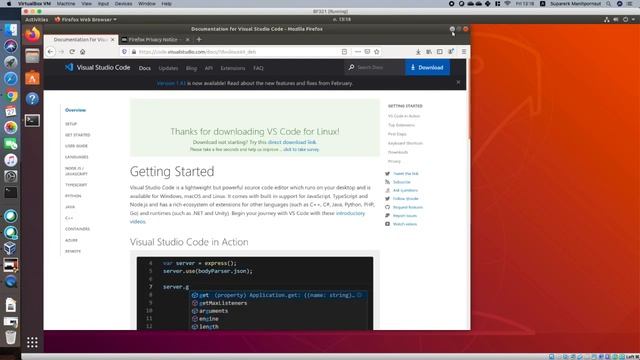
Task: Expand Setup section in docs sidebar
Action: click(x=71, y=124)
